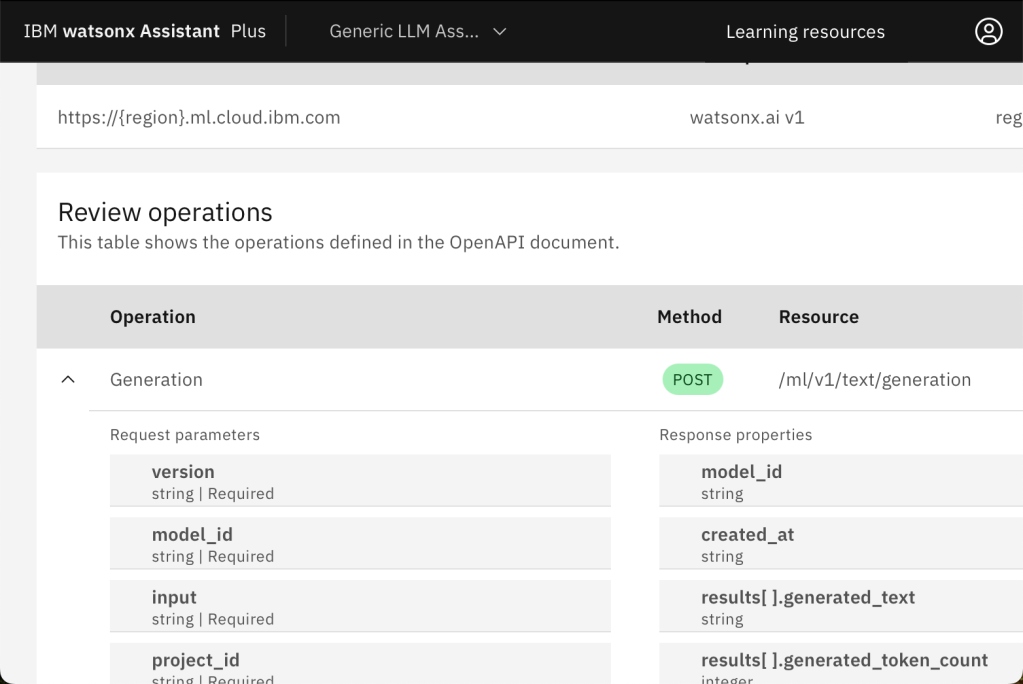This screenshot has height=684, width=1023.
Task: Click the Method column header
Action: (689, 317)
